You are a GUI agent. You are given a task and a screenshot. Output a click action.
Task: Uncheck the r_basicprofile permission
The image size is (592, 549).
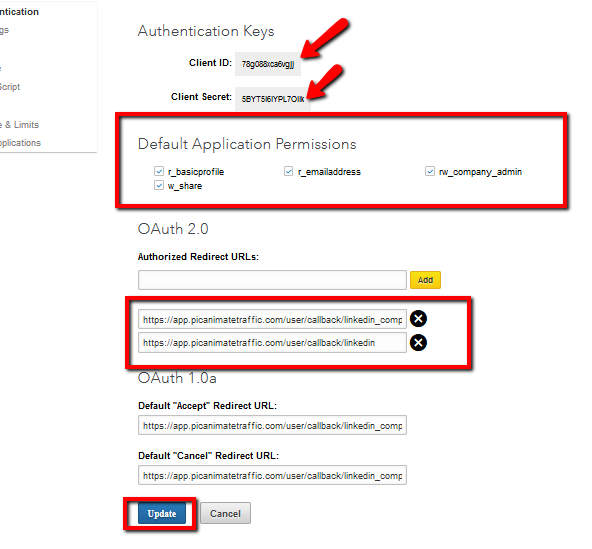tap(159, 171)
